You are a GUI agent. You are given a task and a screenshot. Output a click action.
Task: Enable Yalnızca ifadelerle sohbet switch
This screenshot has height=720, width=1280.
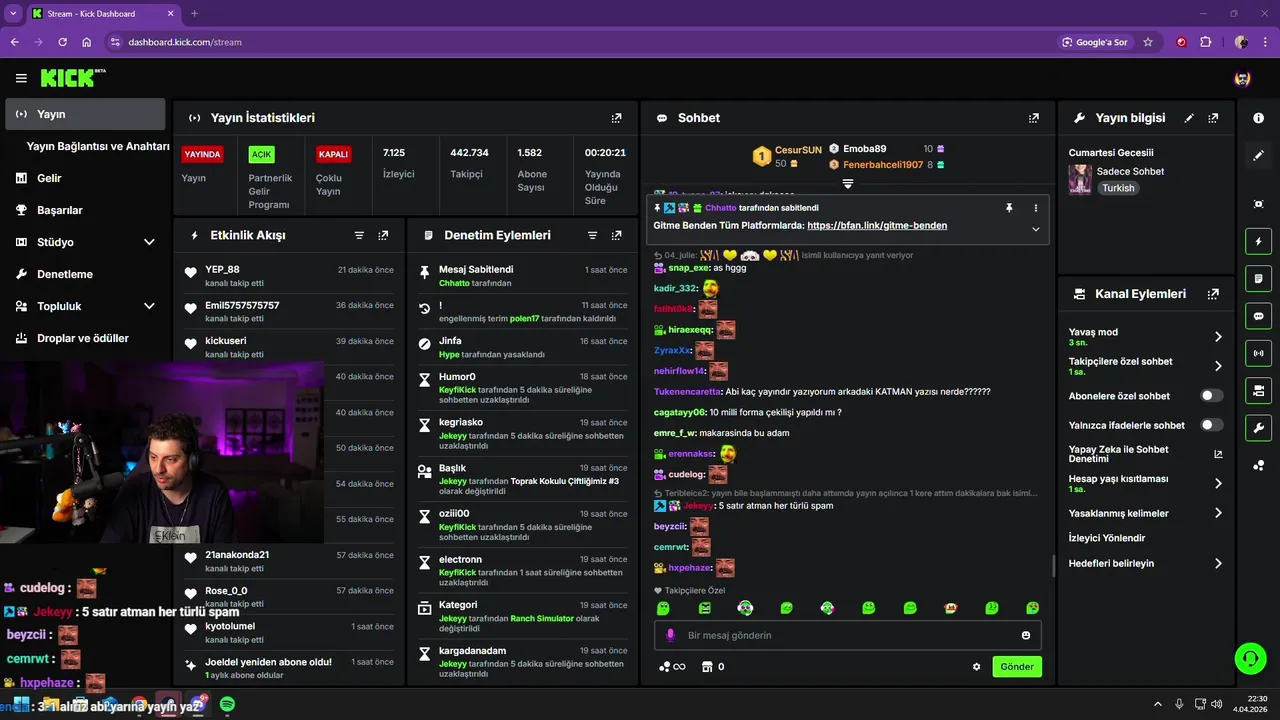click(1212, 425)
